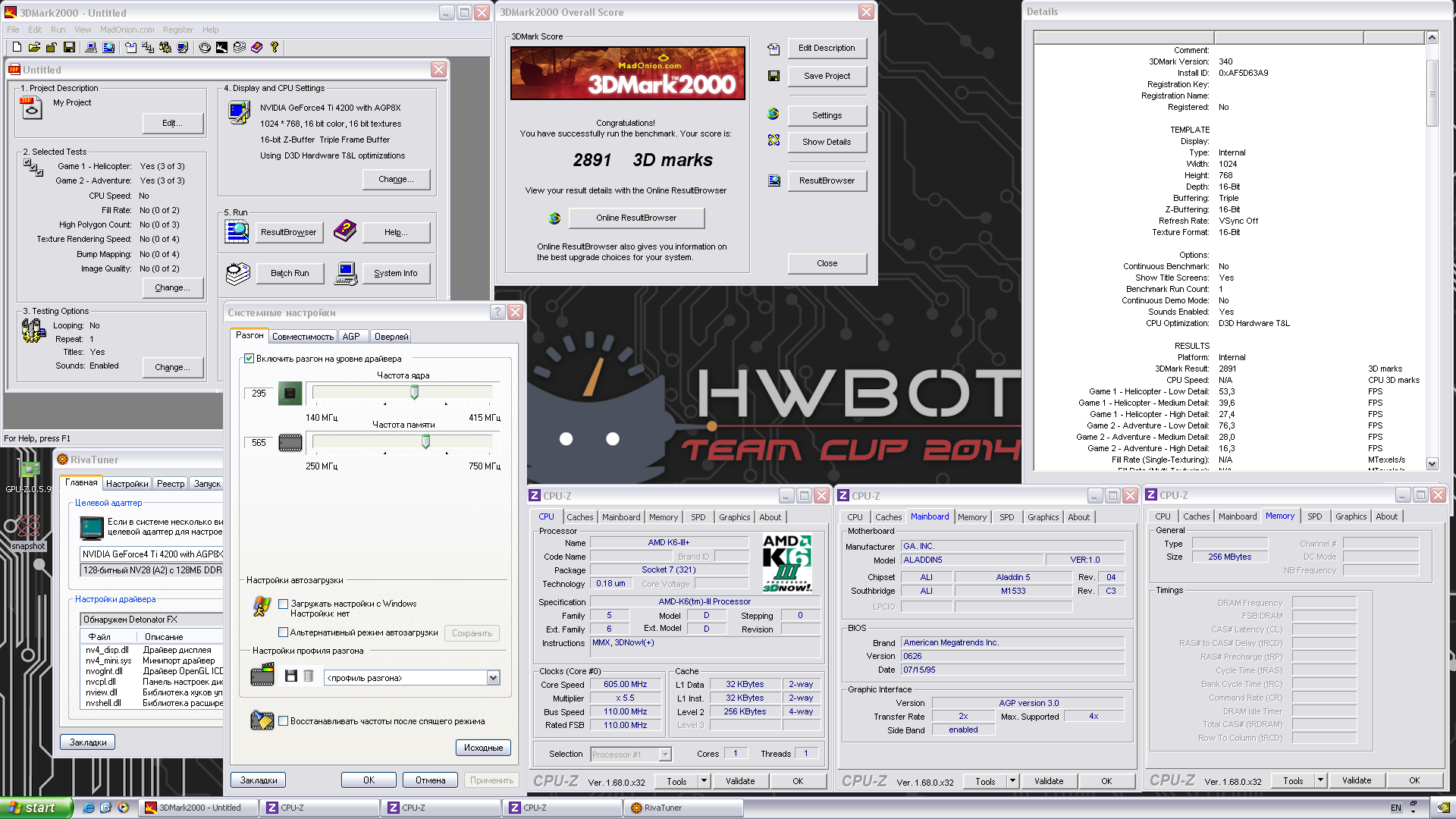Click large ResultBrowser icon in Run section
Image resolution: width=1456 pixels, height=819 pixels.
[x=237, y=231]
